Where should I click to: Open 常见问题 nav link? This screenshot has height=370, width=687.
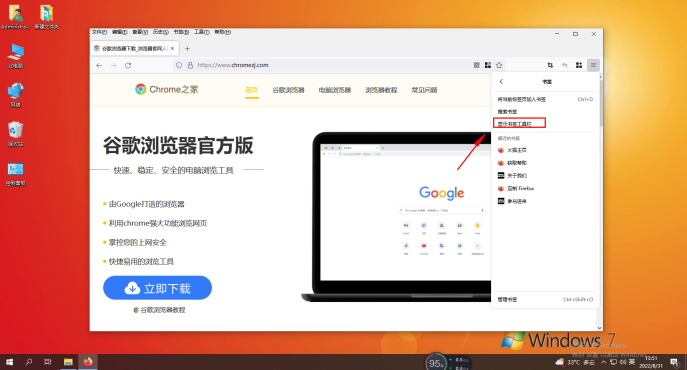point(424,90)
